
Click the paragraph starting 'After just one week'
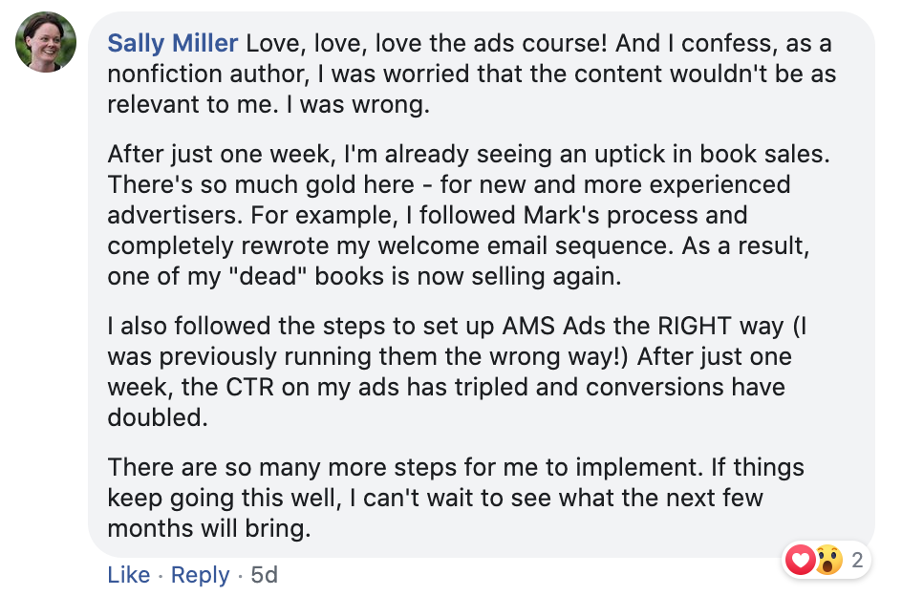(x=469, y=215)
